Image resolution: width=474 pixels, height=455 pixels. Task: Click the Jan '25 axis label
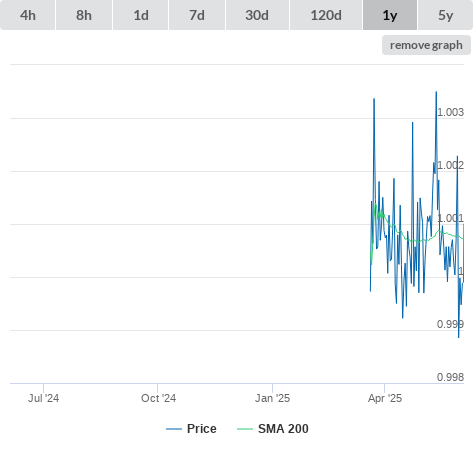tap(272, 398)
